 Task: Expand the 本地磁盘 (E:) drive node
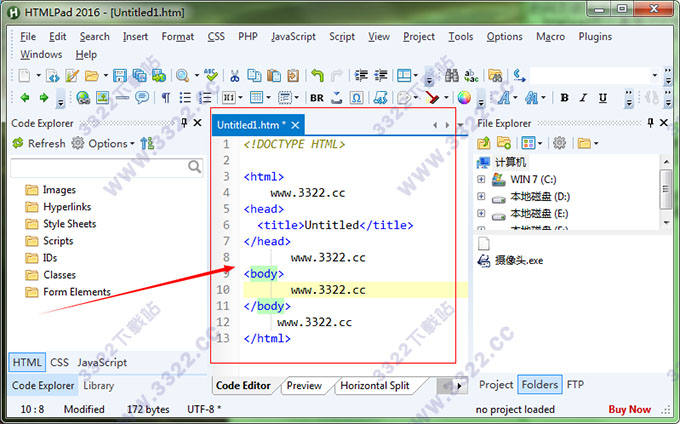tap(481, 213)
